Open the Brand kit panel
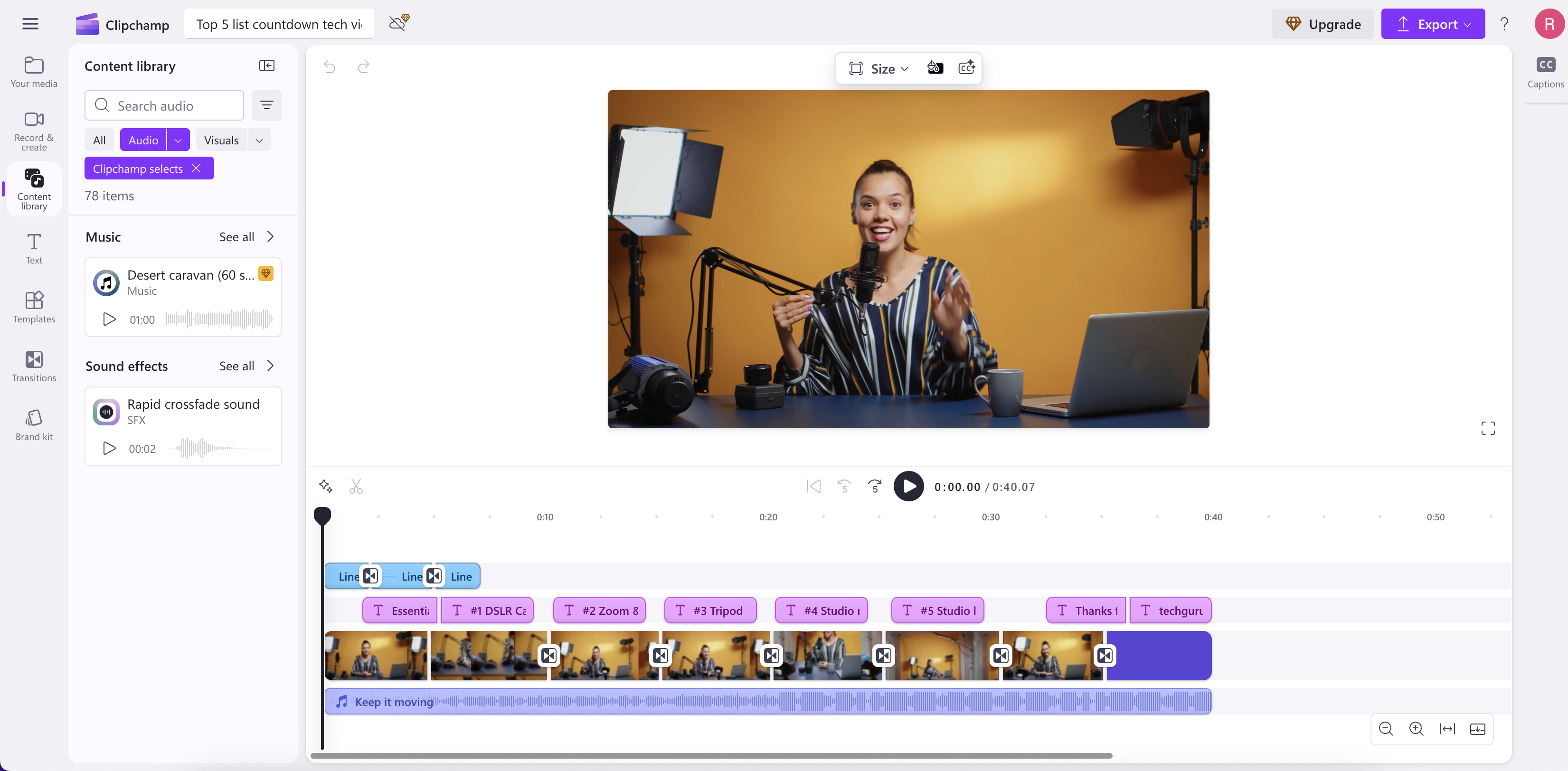This screenshot has height=771, width=1568. (34, 424)
